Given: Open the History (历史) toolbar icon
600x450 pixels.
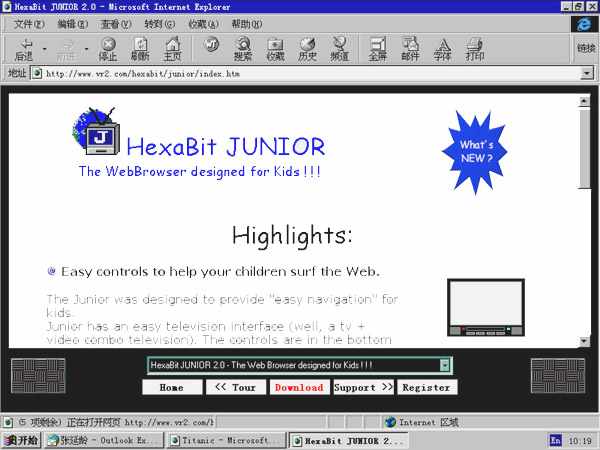Looking at the screenshot, I should click(307, 47).
